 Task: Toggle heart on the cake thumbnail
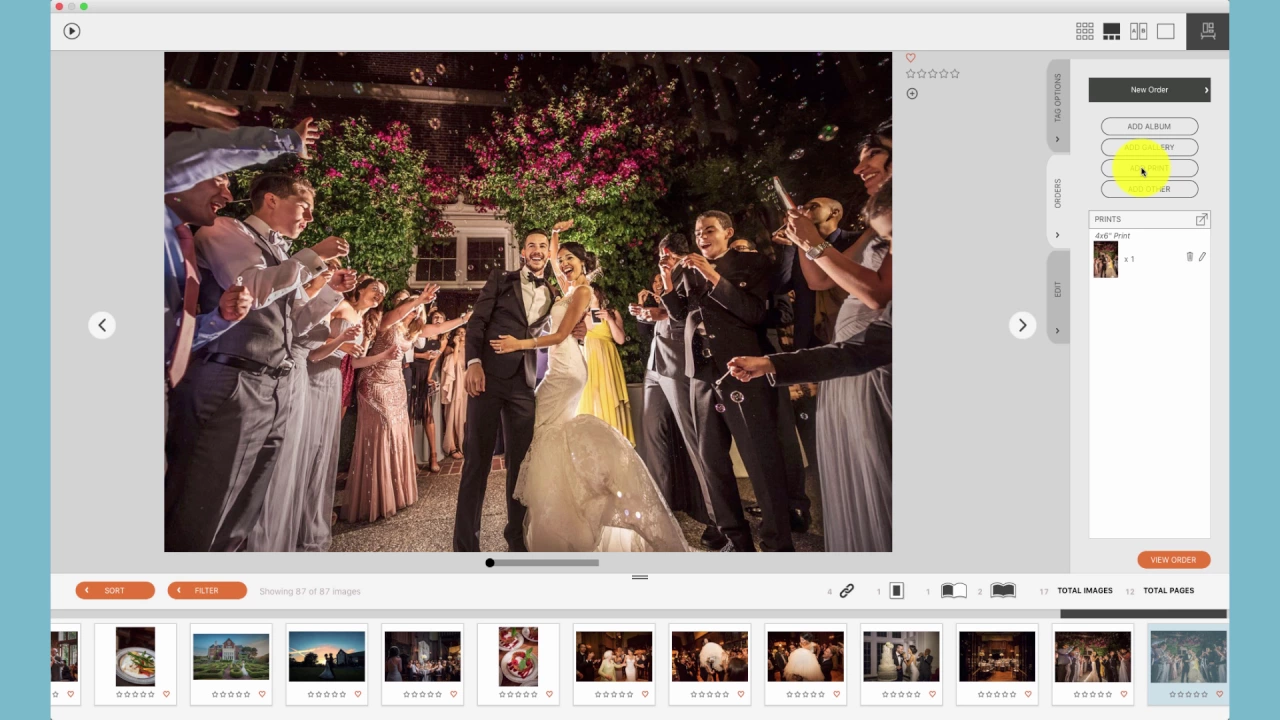click(931, 694)
